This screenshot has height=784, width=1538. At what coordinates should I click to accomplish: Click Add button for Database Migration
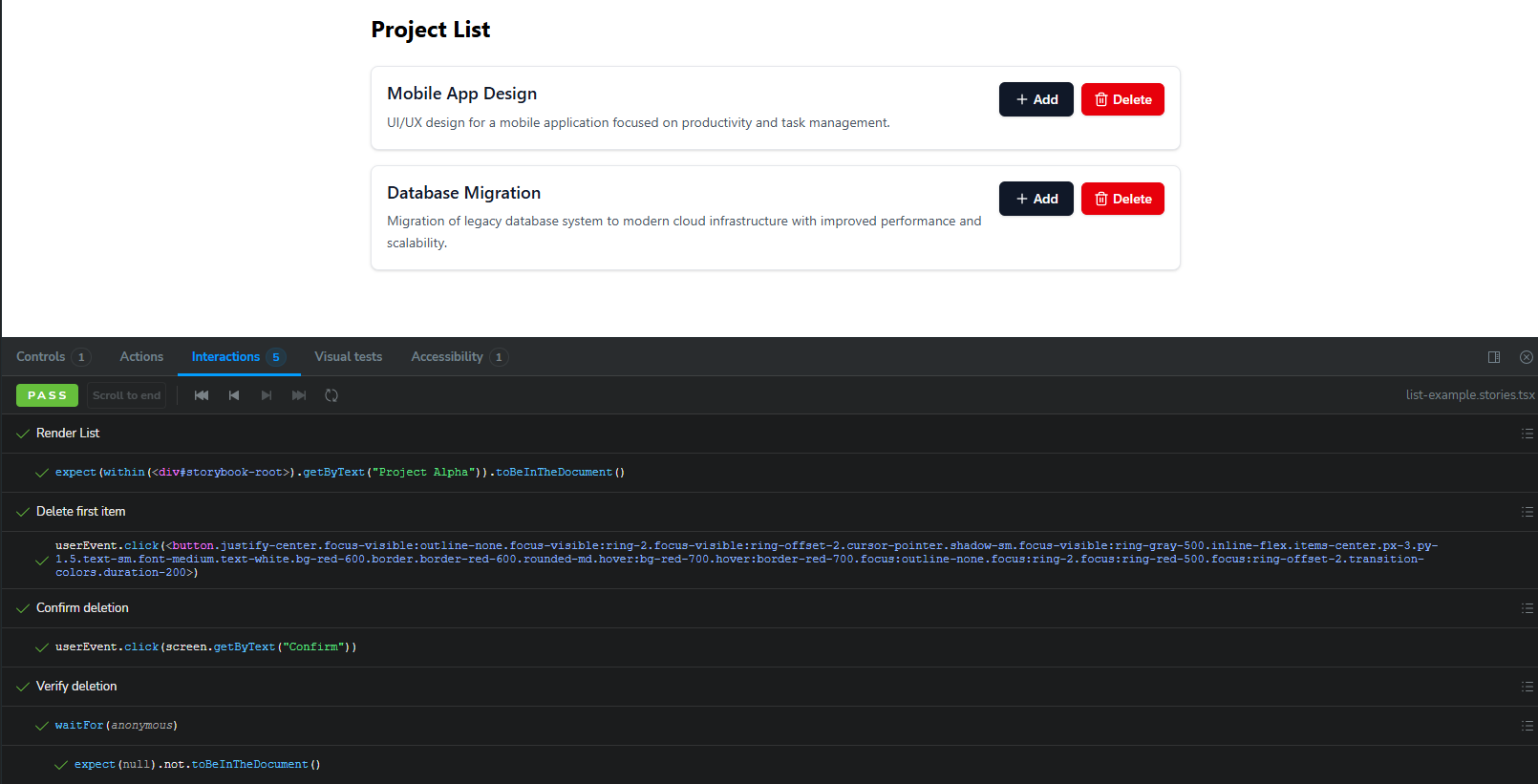tap(1036, 199)
